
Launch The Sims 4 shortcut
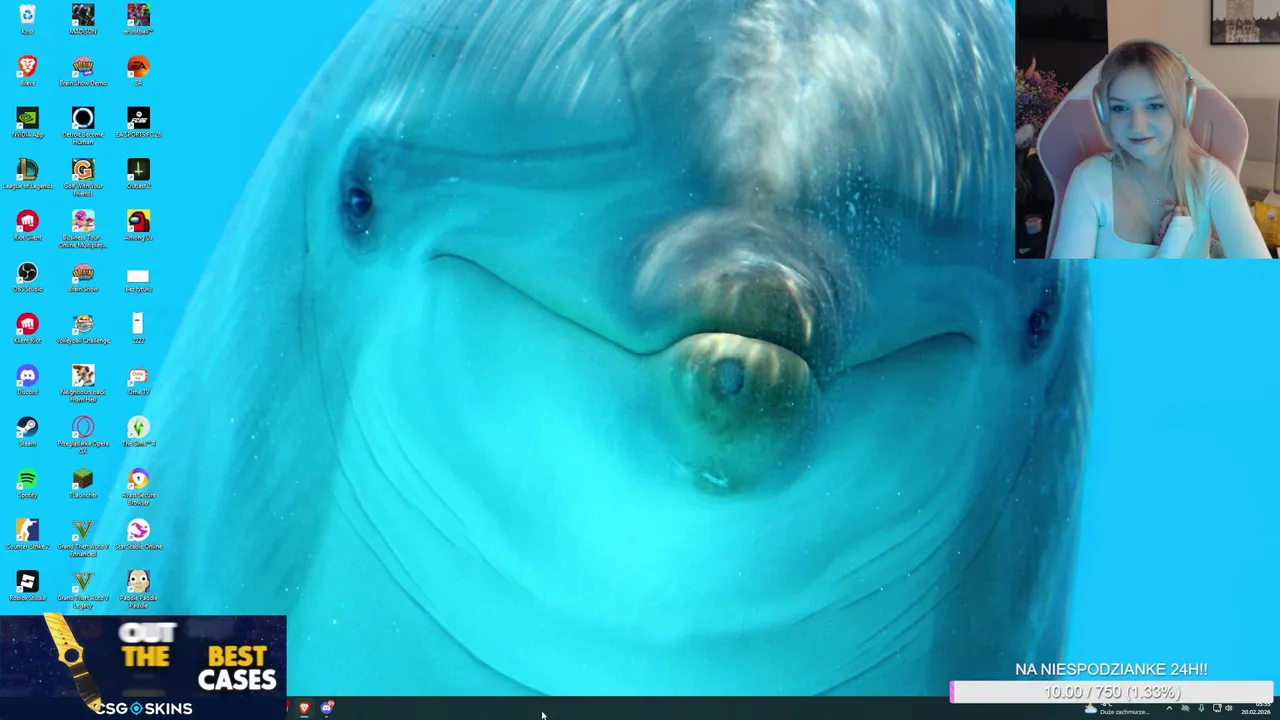point(138,432)
